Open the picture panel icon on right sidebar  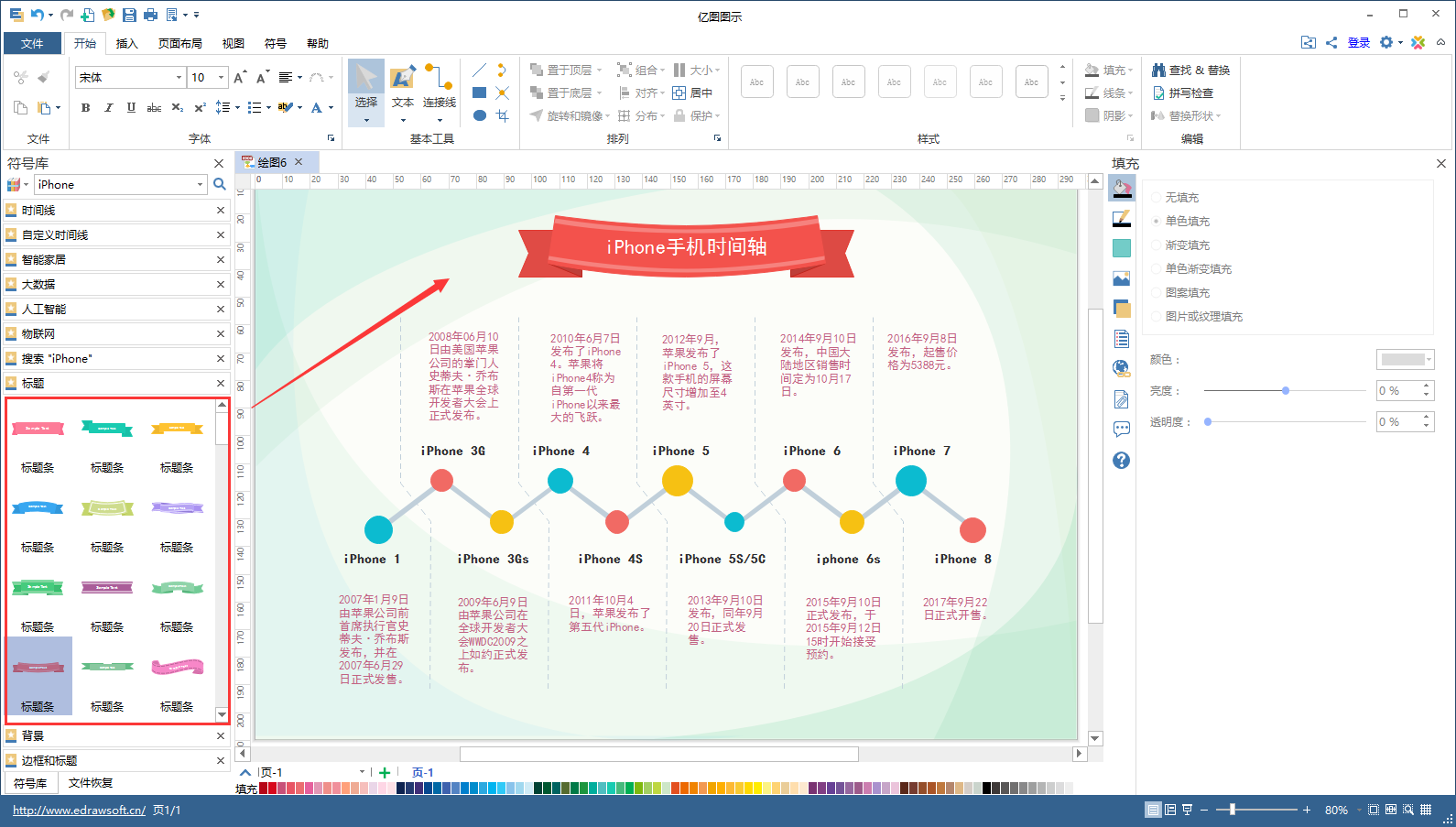point(1122,278)
